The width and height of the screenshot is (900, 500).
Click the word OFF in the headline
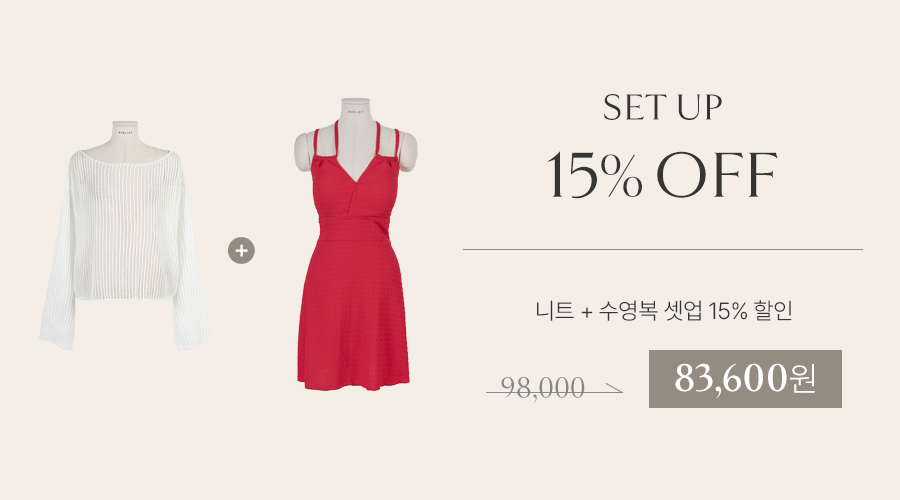(x=717, y=175)
